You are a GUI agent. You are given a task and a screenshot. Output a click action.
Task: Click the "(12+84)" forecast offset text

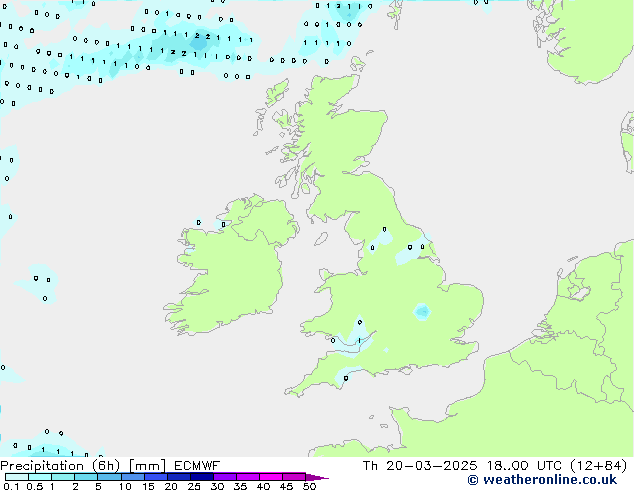599,466
